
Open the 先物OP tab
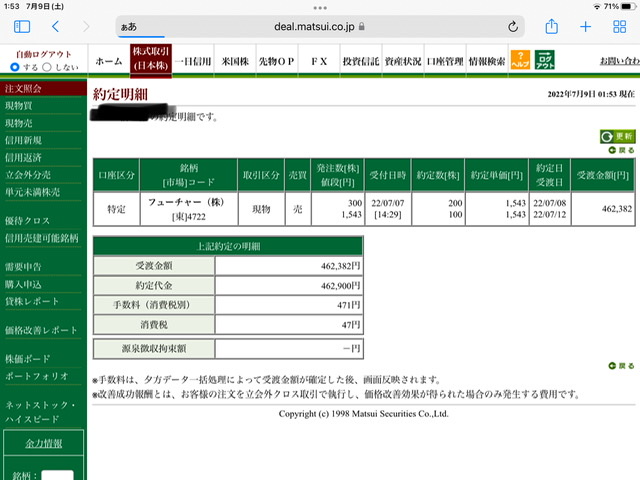point(277,61)
